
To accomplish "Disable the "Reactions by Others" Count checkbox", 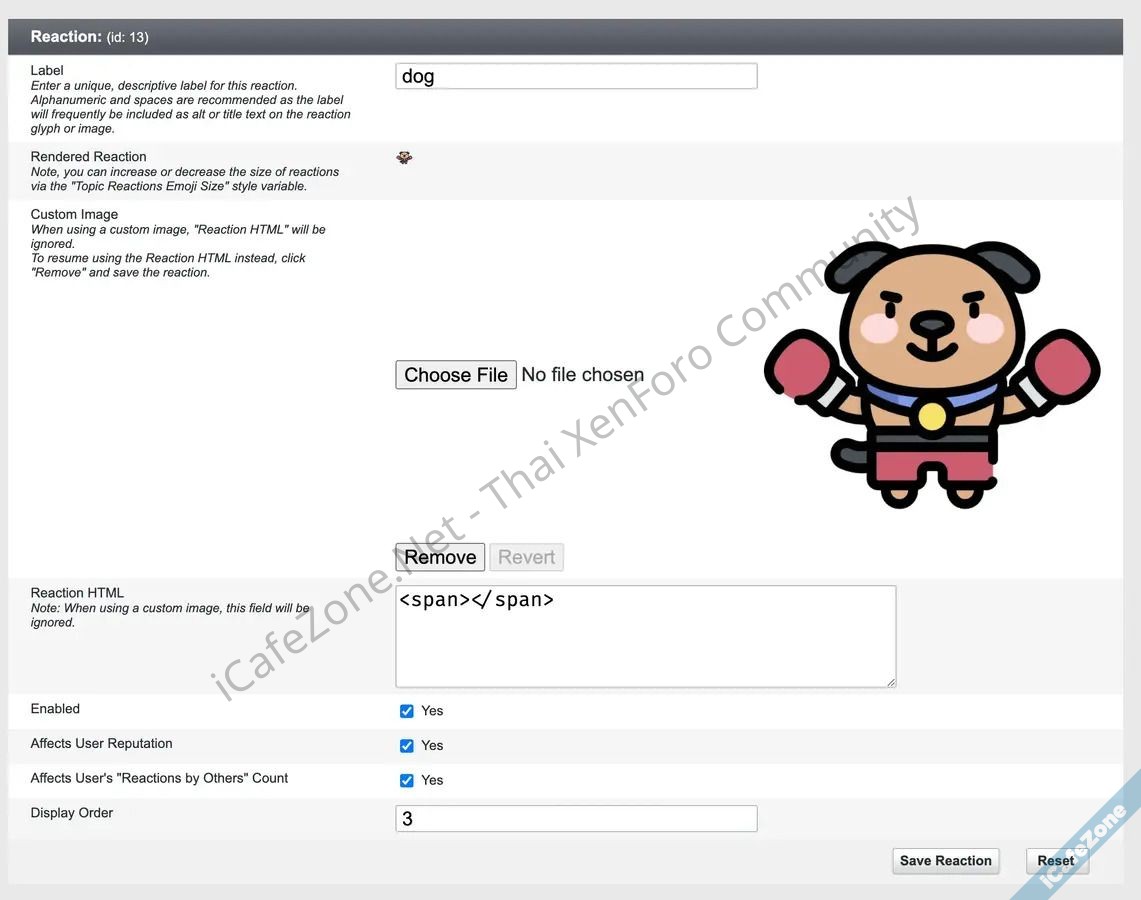I will [407, 781].
